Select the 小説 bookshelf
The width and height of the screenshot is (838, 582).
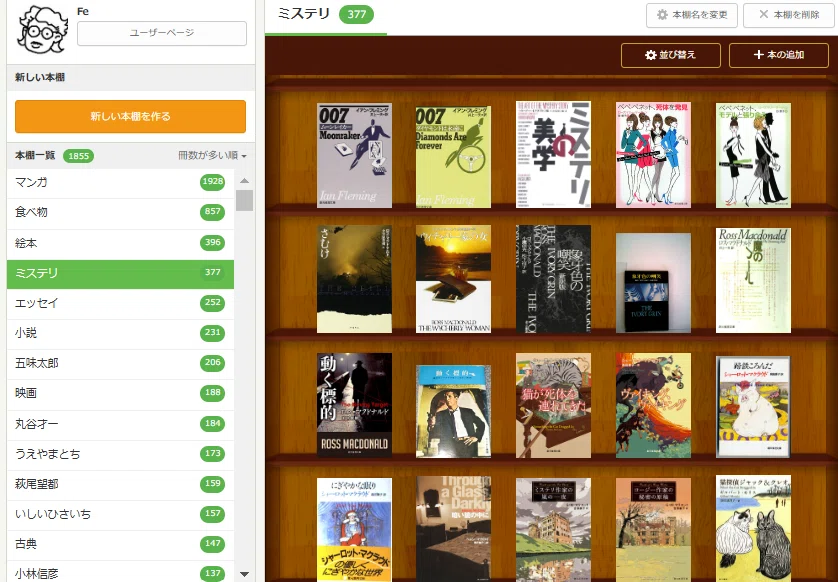click(120, 333)
